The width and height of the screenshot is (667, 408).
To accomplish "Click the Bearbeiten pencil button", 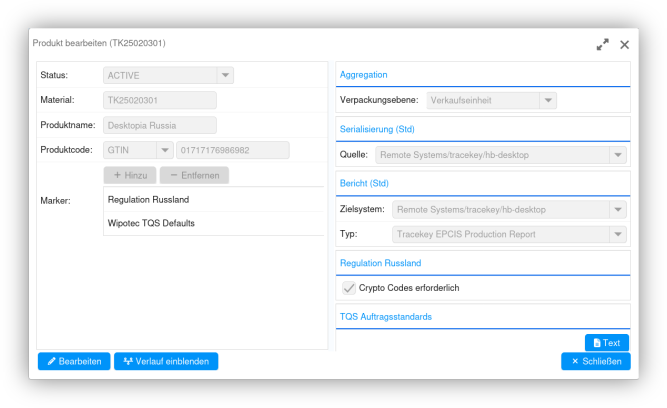I will coord(74,361).
